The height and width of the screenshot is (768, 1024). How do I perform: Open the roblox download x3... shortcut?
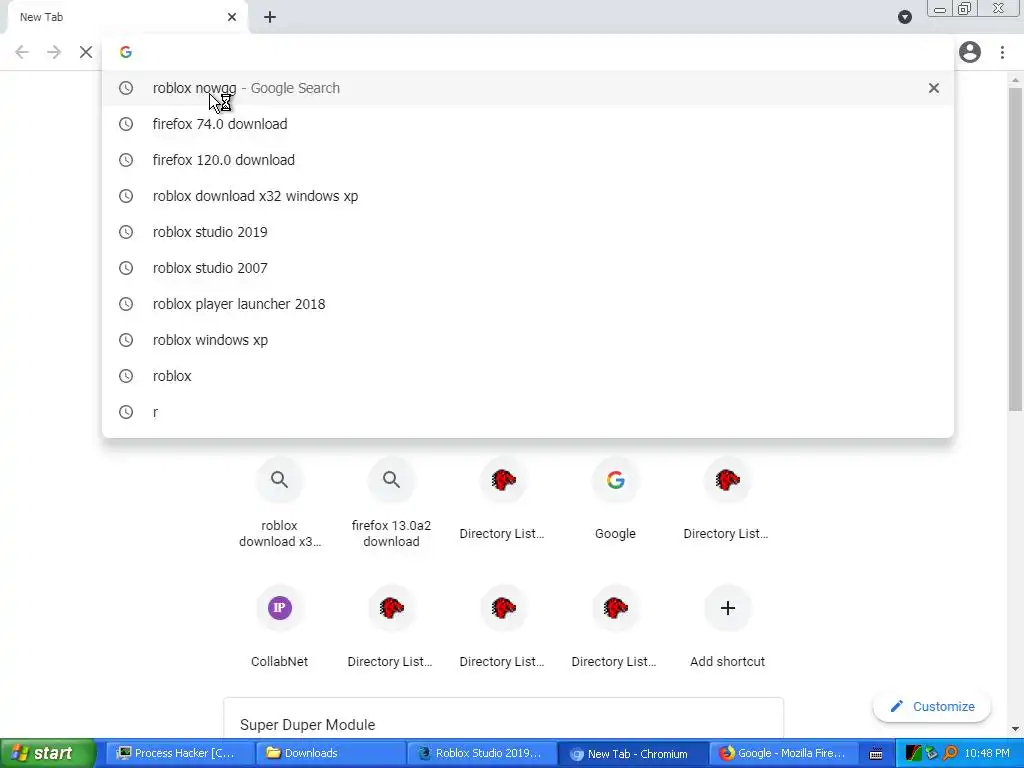(x=280, y=503)
